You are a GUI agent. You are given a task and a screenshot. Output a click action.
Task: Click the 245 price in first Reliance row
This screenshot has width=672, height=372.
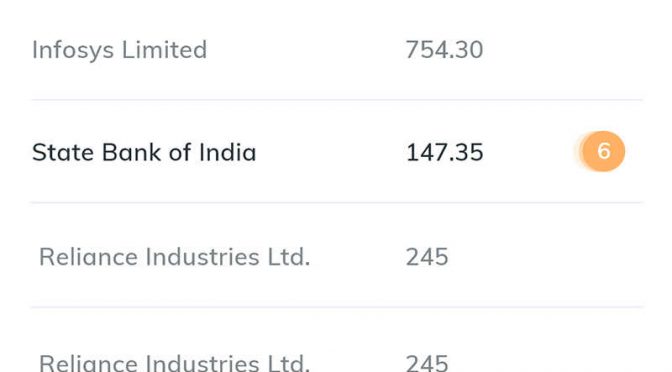pos(427,257)
